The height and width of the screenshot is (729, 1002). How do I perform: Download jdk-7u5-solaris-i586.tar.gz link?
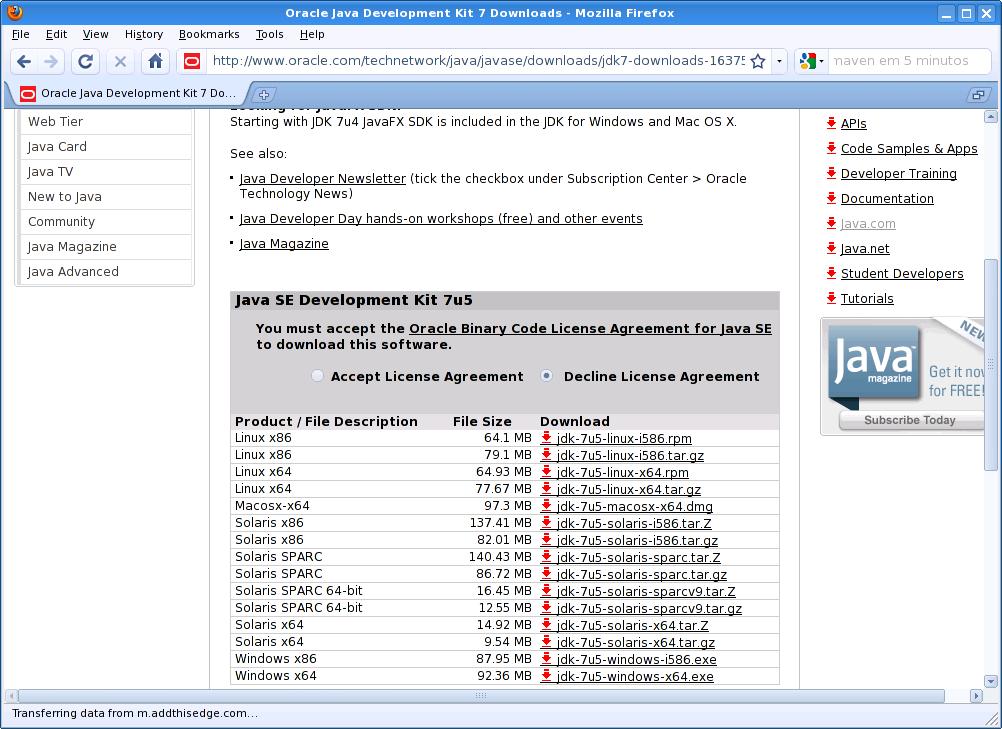coord(637,541)
